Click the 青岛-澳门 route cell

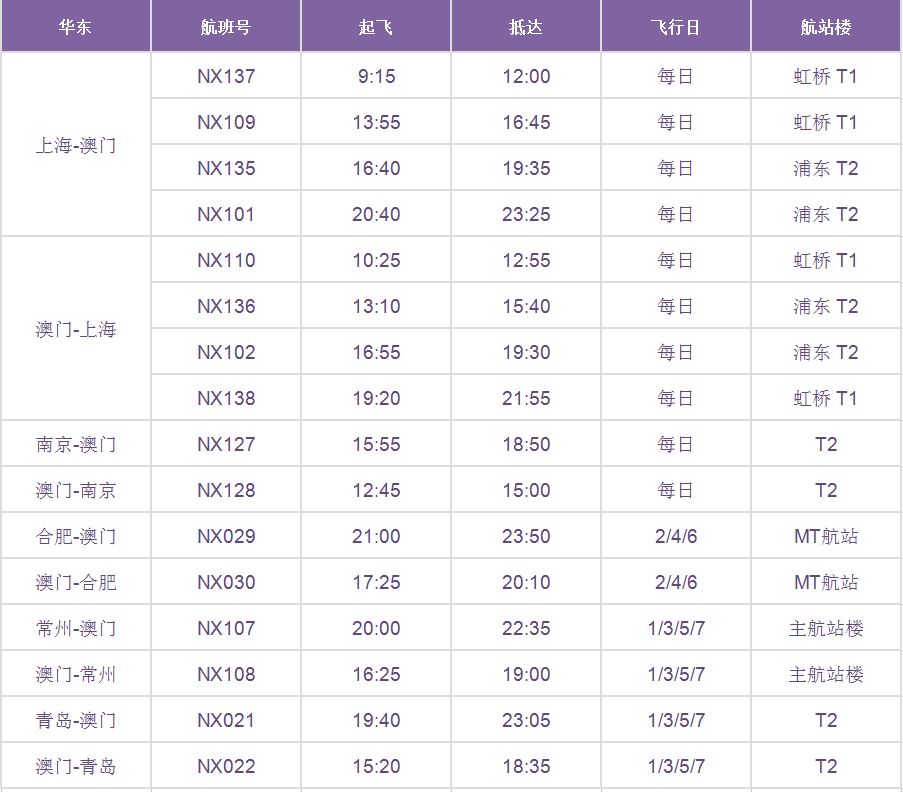point(76,721)
